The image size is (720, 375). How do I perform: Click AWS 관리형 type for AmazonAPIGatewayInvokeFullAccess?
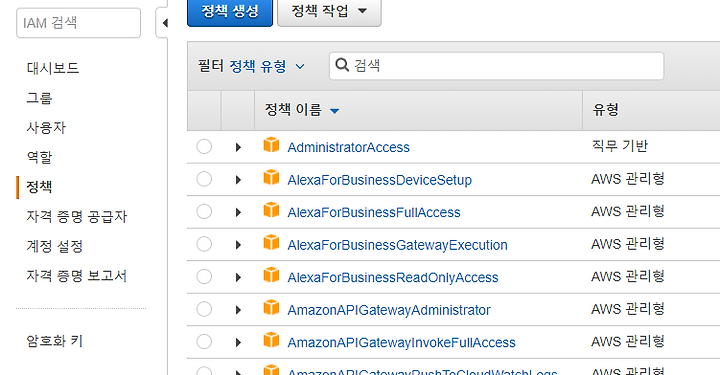pyautogui.click(x=628, y=341)
